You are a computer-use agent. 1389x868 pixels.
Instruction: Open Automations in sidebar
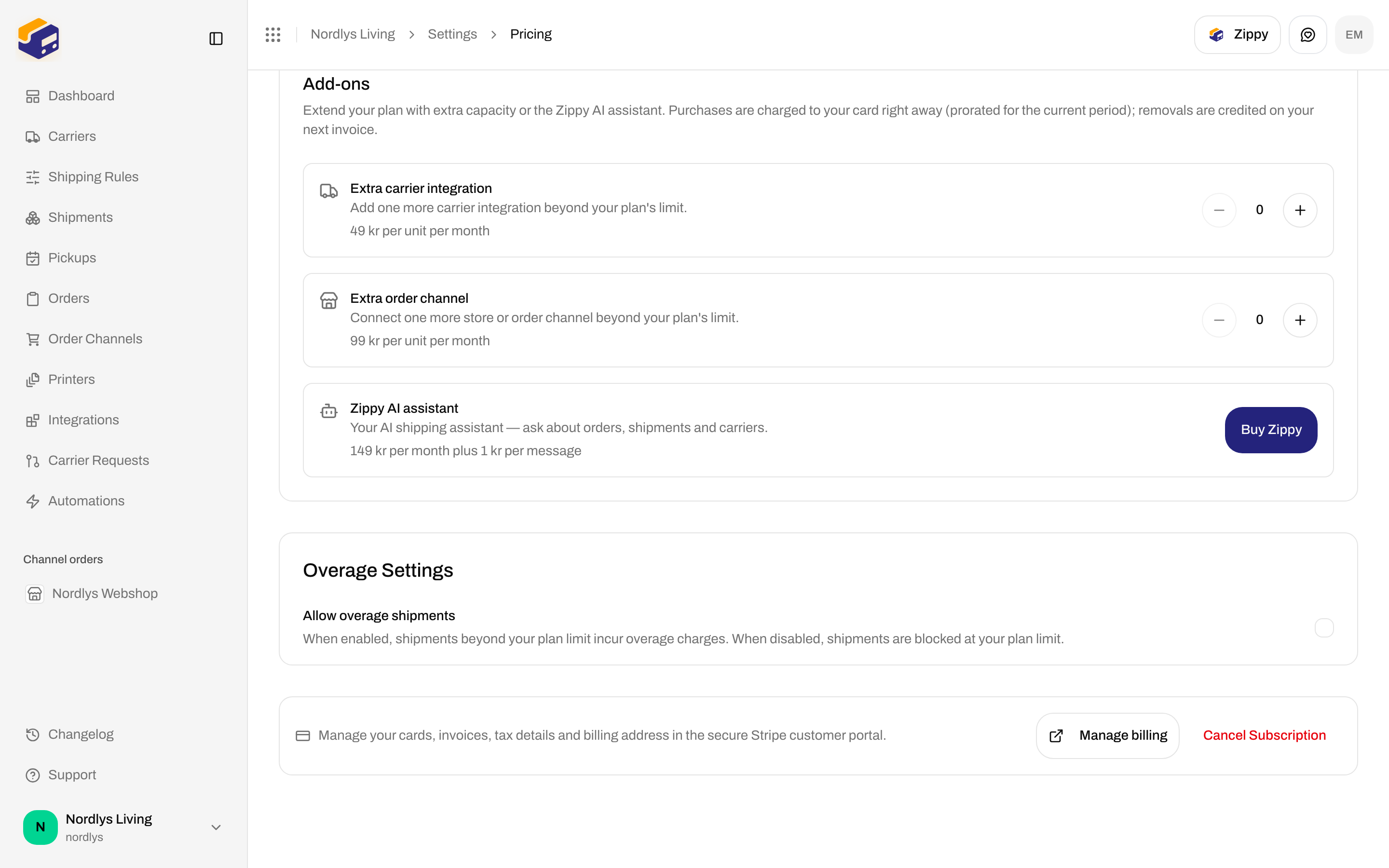tap(123, 501)
